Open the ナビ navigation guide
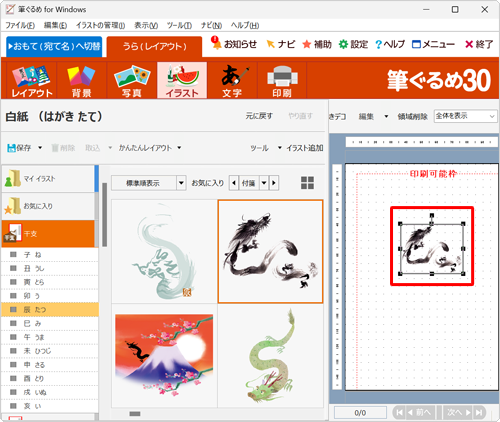This screenshot has width=500, height=422. click(281, 44)
